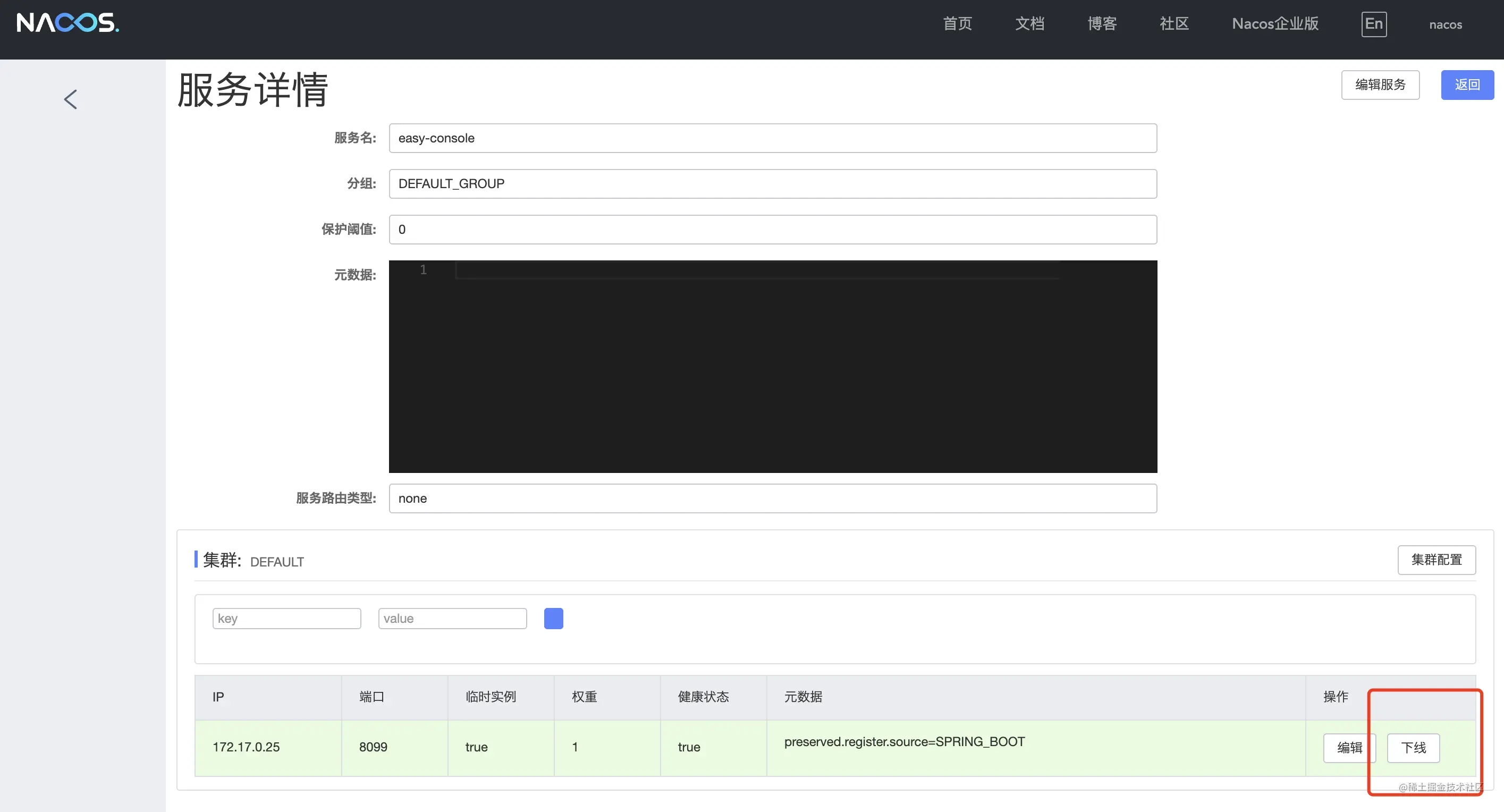1504x812 pixels.
Task: Open 集群配置 cluster settings
Action: point(1437,559)
